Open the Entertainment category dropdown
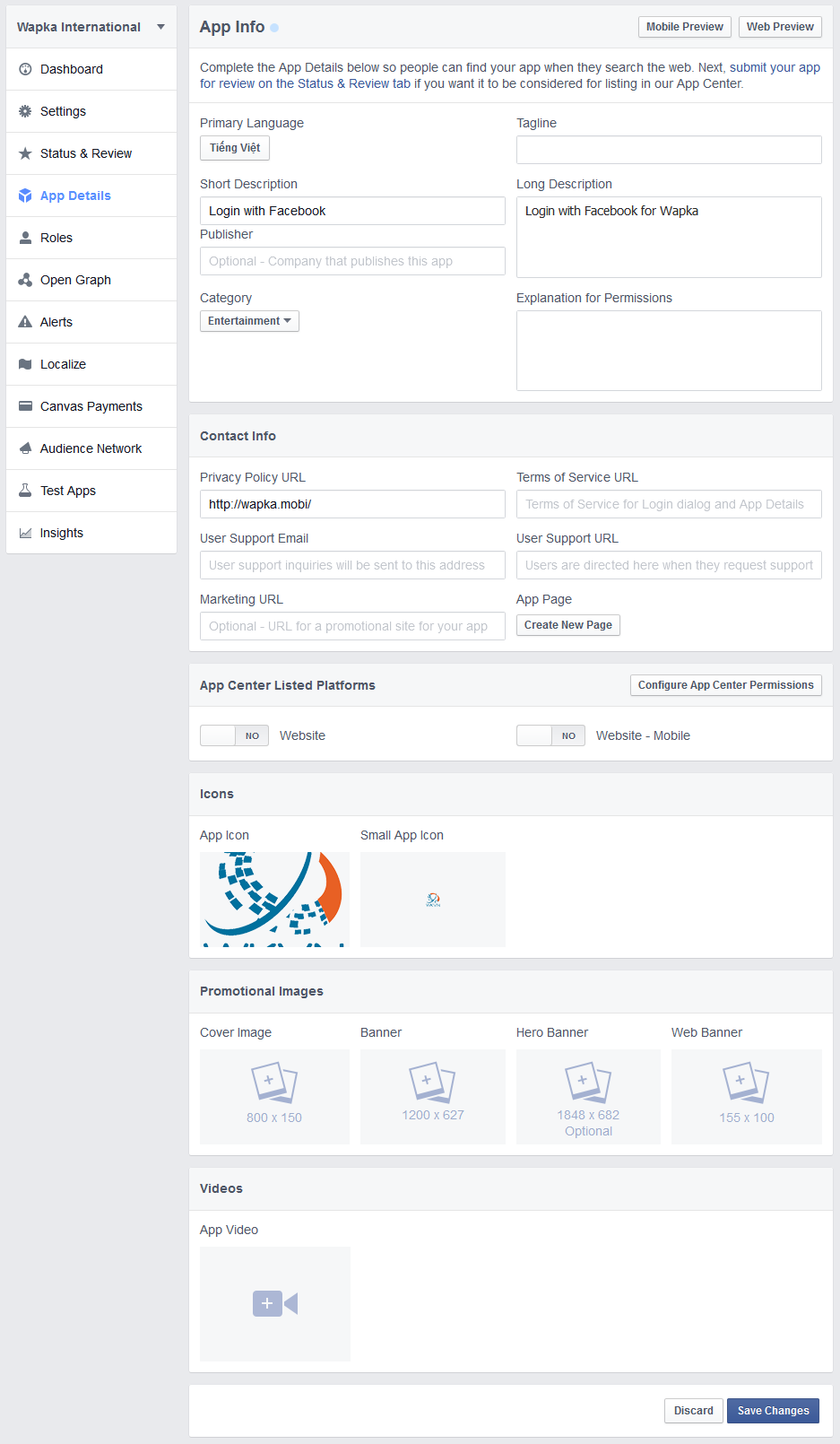The width and height of the screenshot is (840, 1444). click(249, 321)
